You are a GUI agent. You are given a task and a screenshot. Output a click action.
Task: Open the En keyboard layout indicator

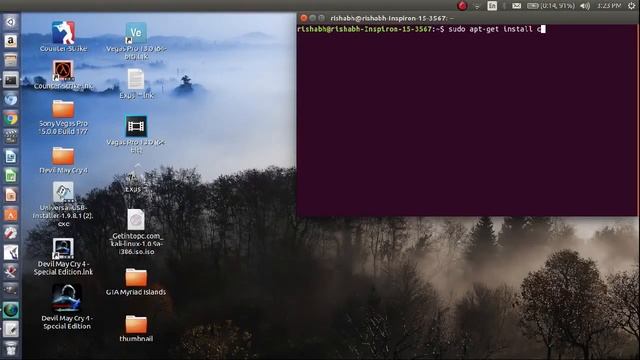point(492,6)
